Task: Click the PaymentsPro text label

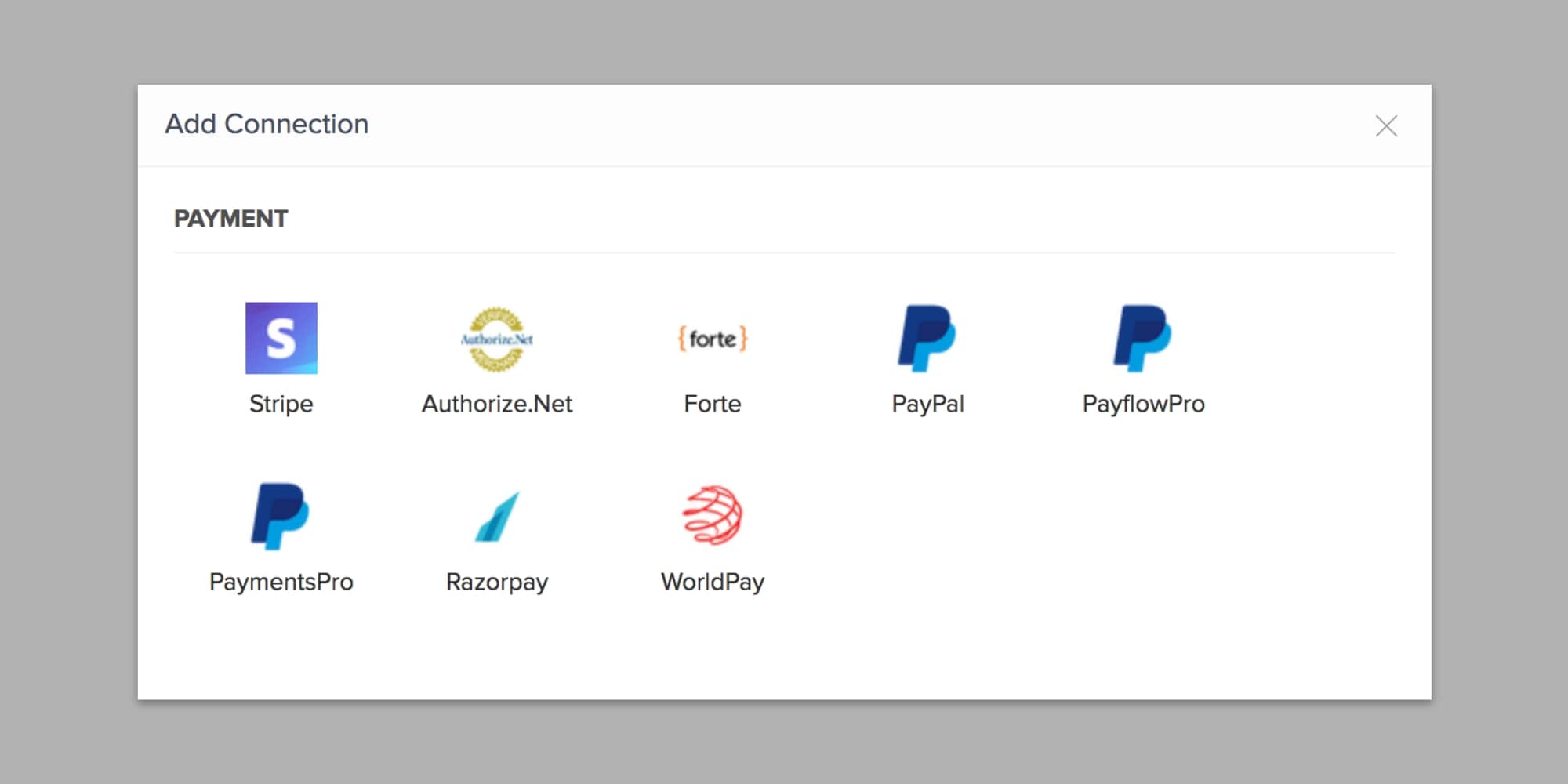Action: [x=281, y=582]
